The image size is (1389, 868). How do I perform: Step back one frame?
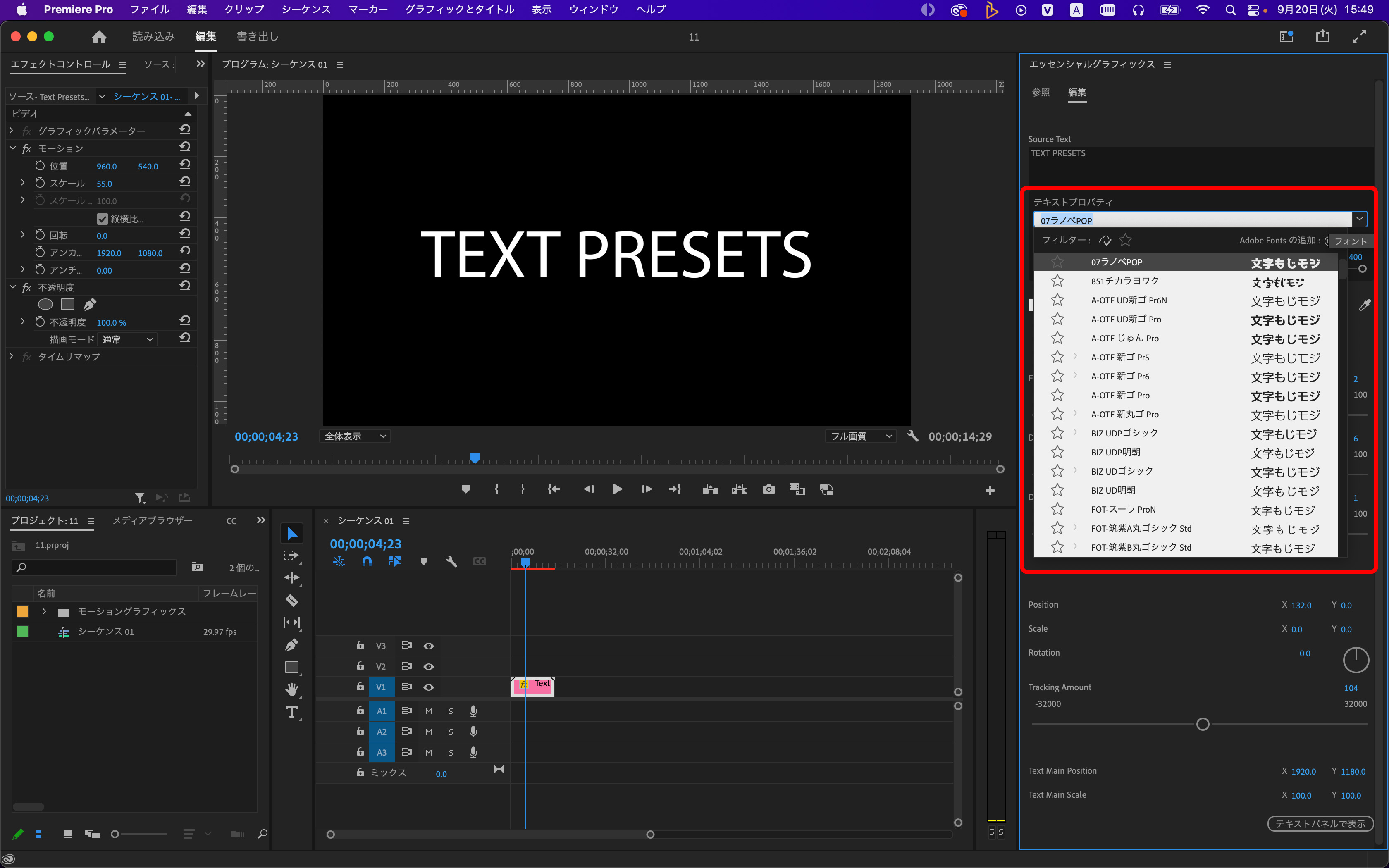tap(588, 489)
